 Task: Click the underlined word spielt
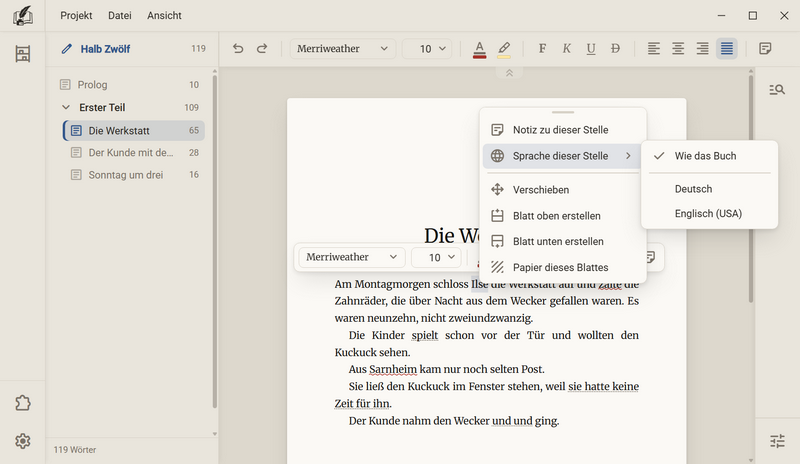pos(424,335)
